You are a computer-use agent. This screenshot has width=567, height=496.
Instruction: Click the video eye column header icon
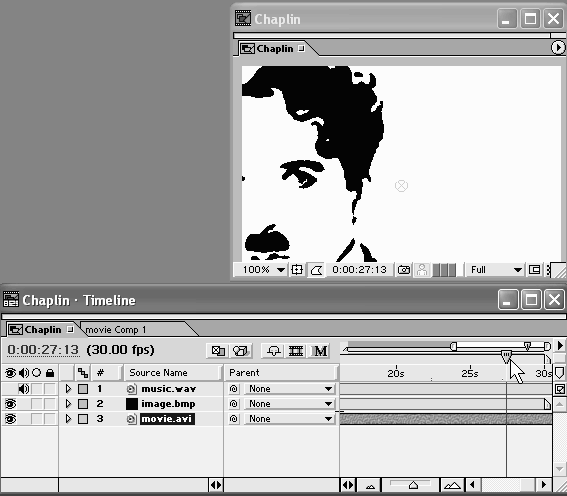point(10,373)
